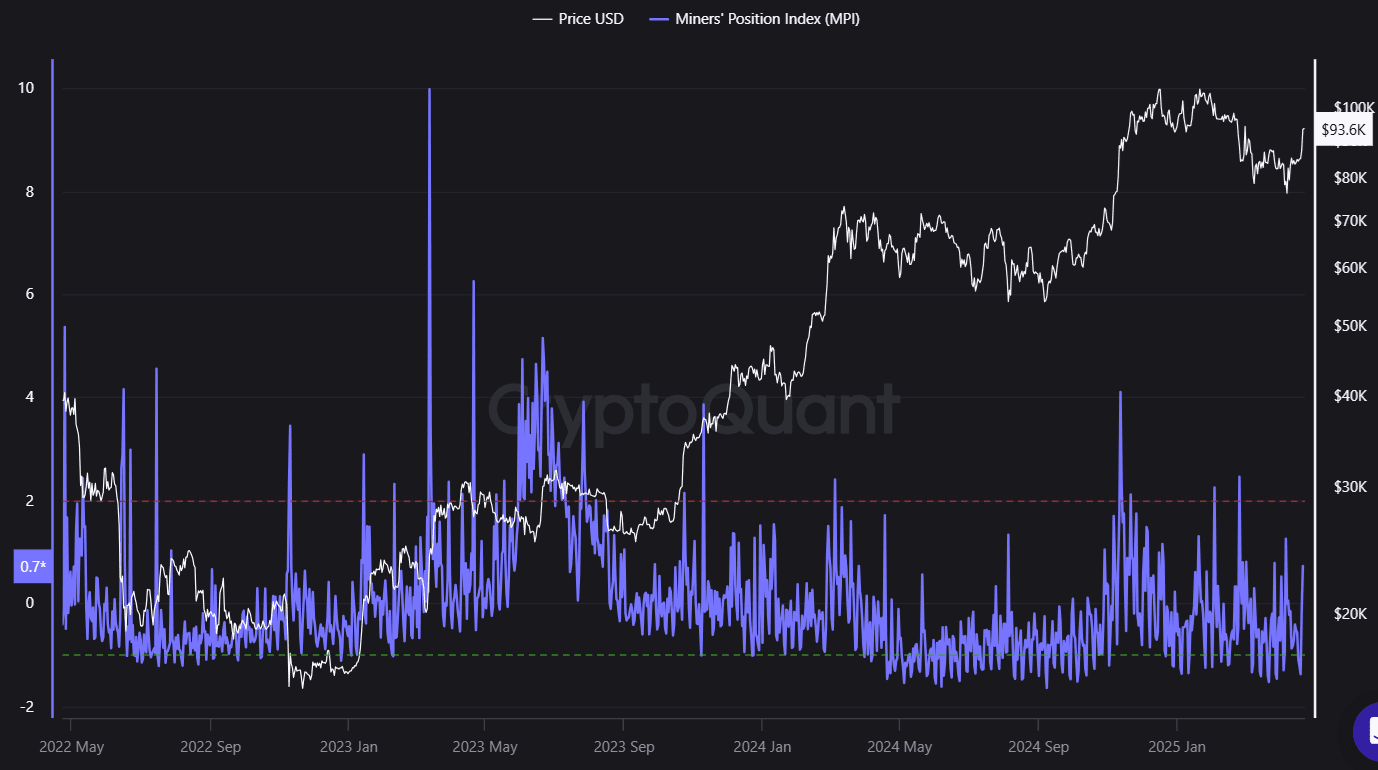Select the 2022 May x-axis label

(x=71, y=747)
